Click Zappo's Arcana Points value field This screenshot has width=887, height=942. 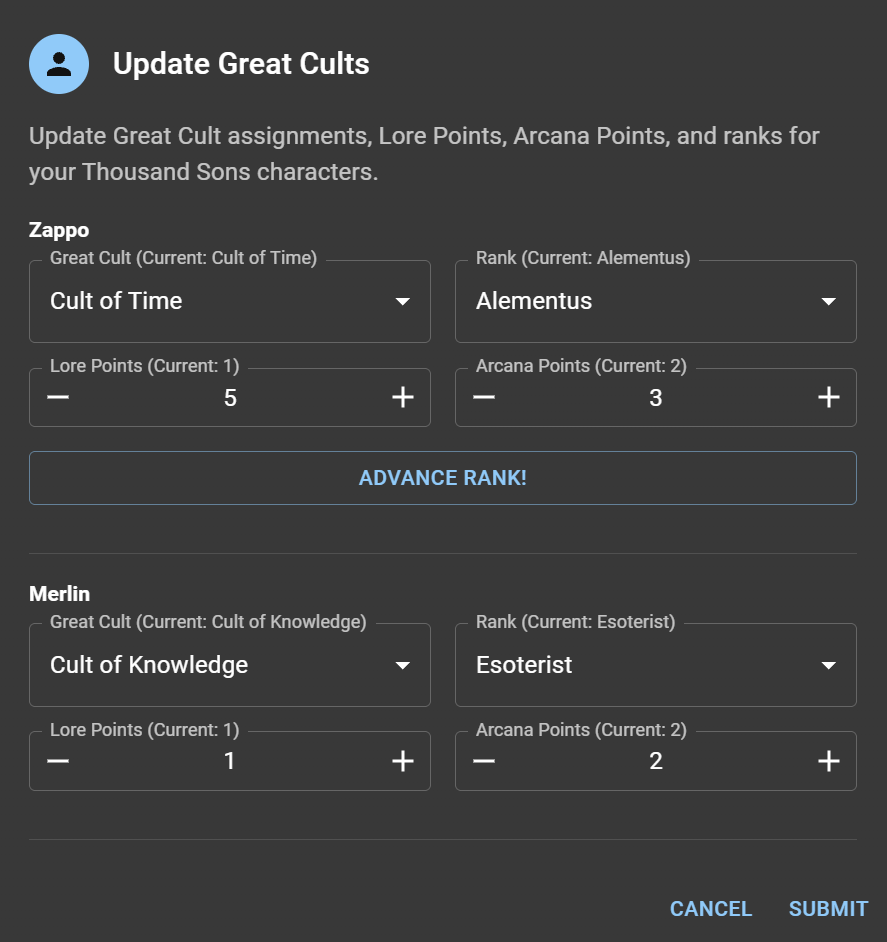click(x=656, y=398)
